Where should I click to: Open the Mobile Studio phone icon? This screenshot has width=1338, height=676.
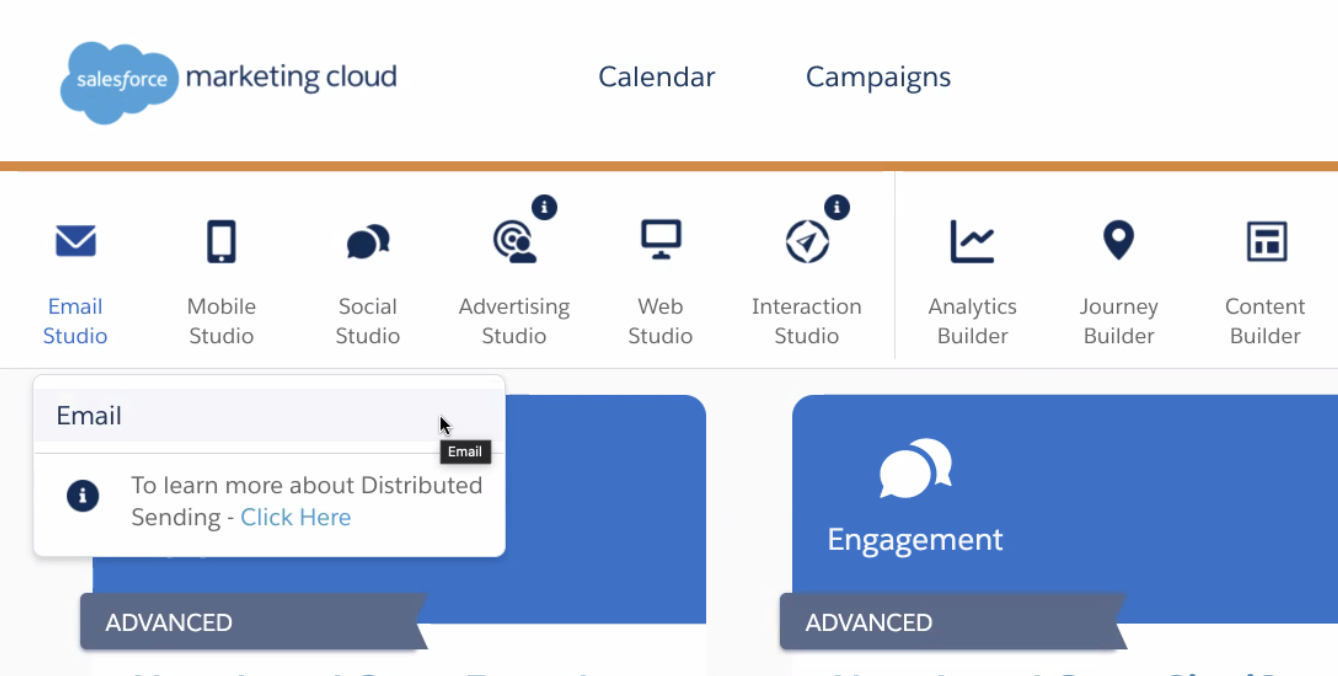tap(221, 241)
